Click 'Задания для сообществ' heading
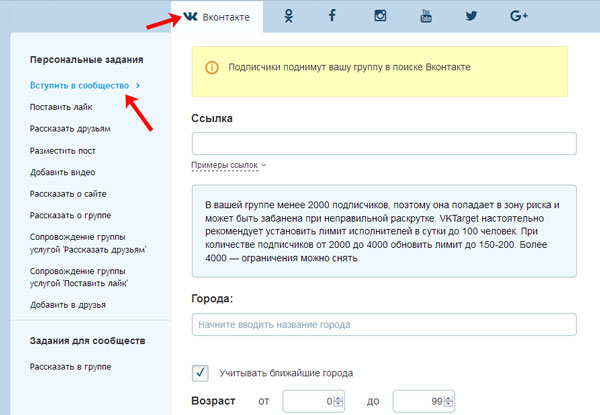 88,341
